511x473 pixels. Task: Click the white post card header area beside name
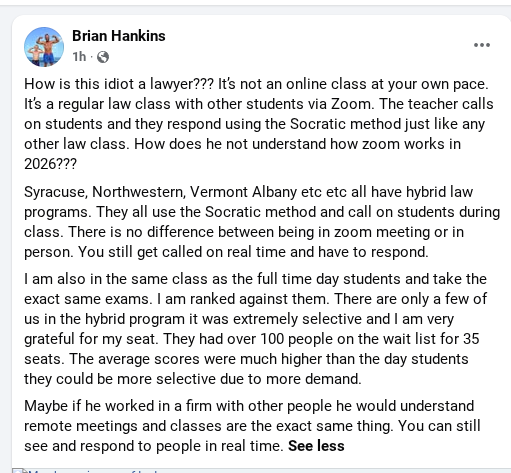(x=317, y=45)
